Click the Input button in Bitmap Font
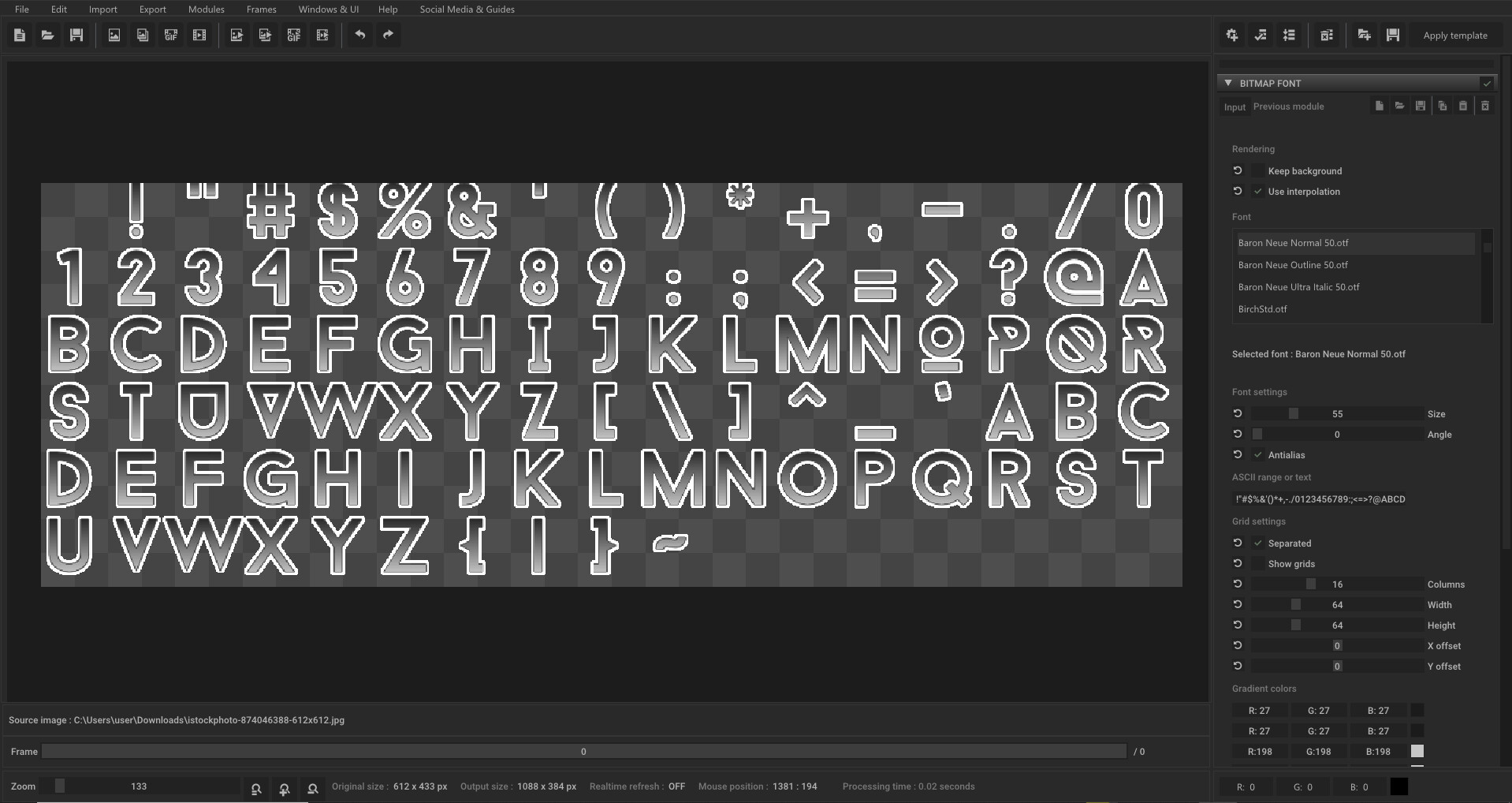The image size is (1512, 803). 1234,106
